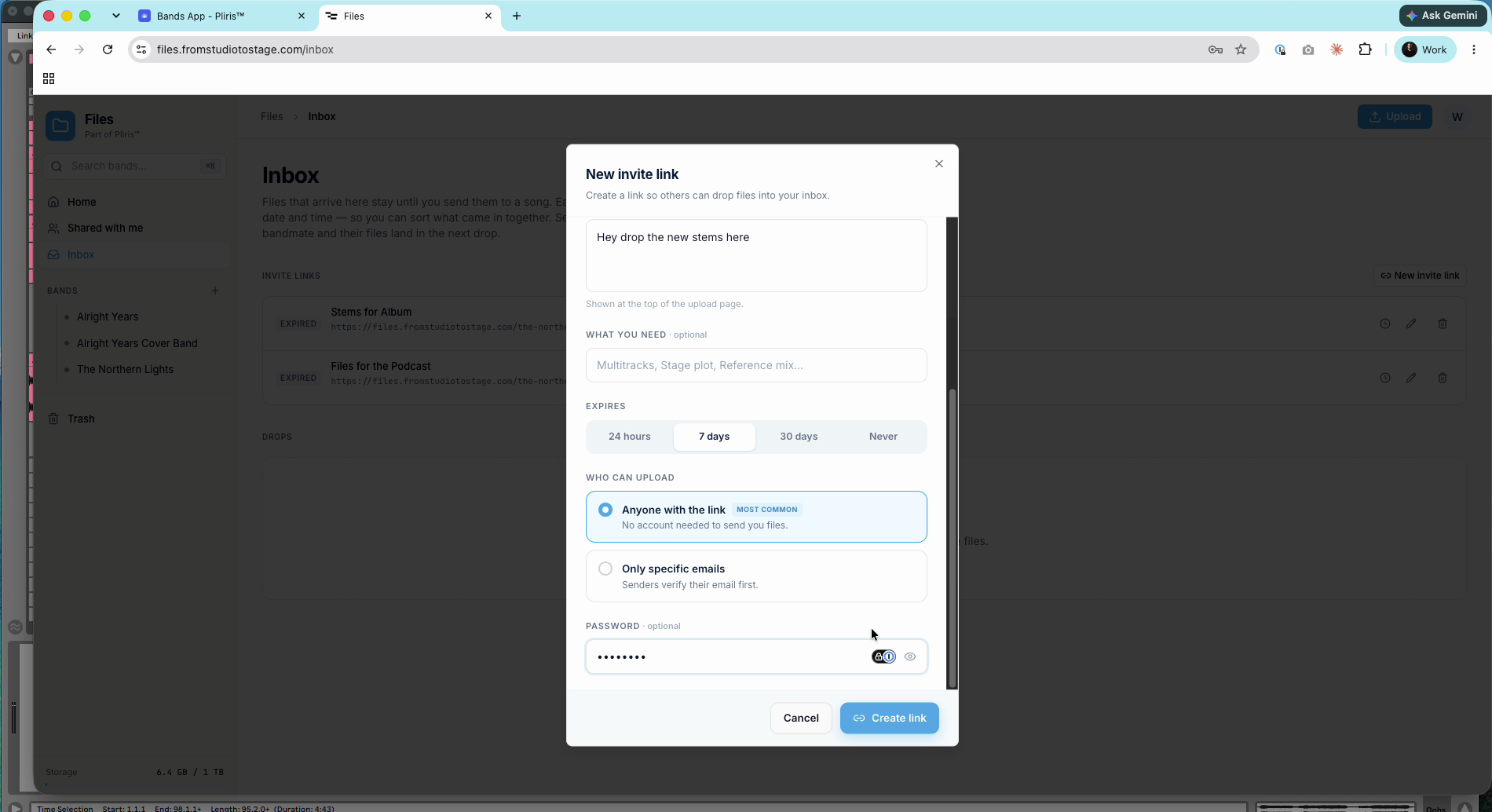Select the Alright Years Cover Band
Screen dimensions: 1492x812
click(x=137, y=343)
